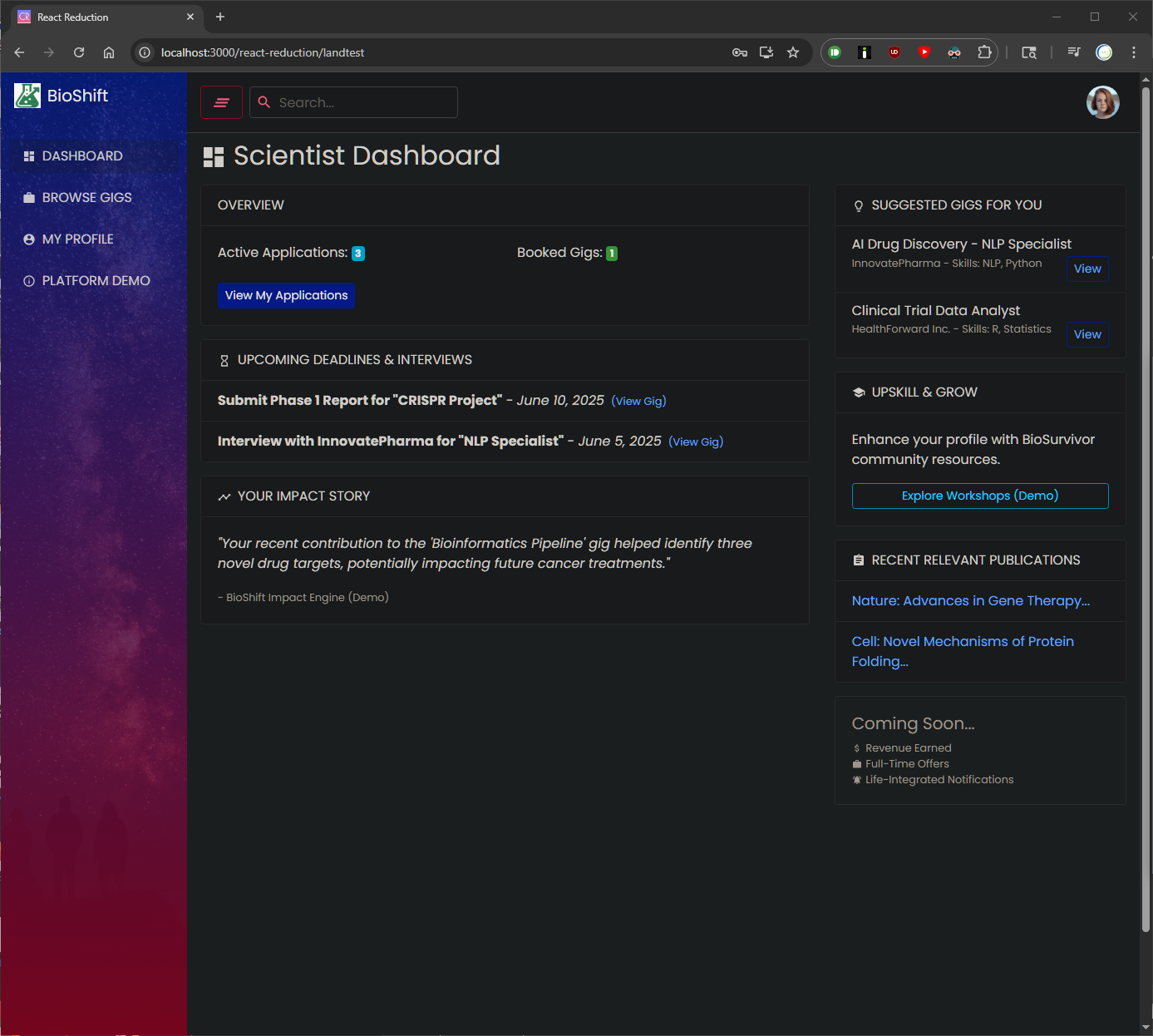Click the Platform Demo info icon
1153x1036 pixels.
point(29,281)
